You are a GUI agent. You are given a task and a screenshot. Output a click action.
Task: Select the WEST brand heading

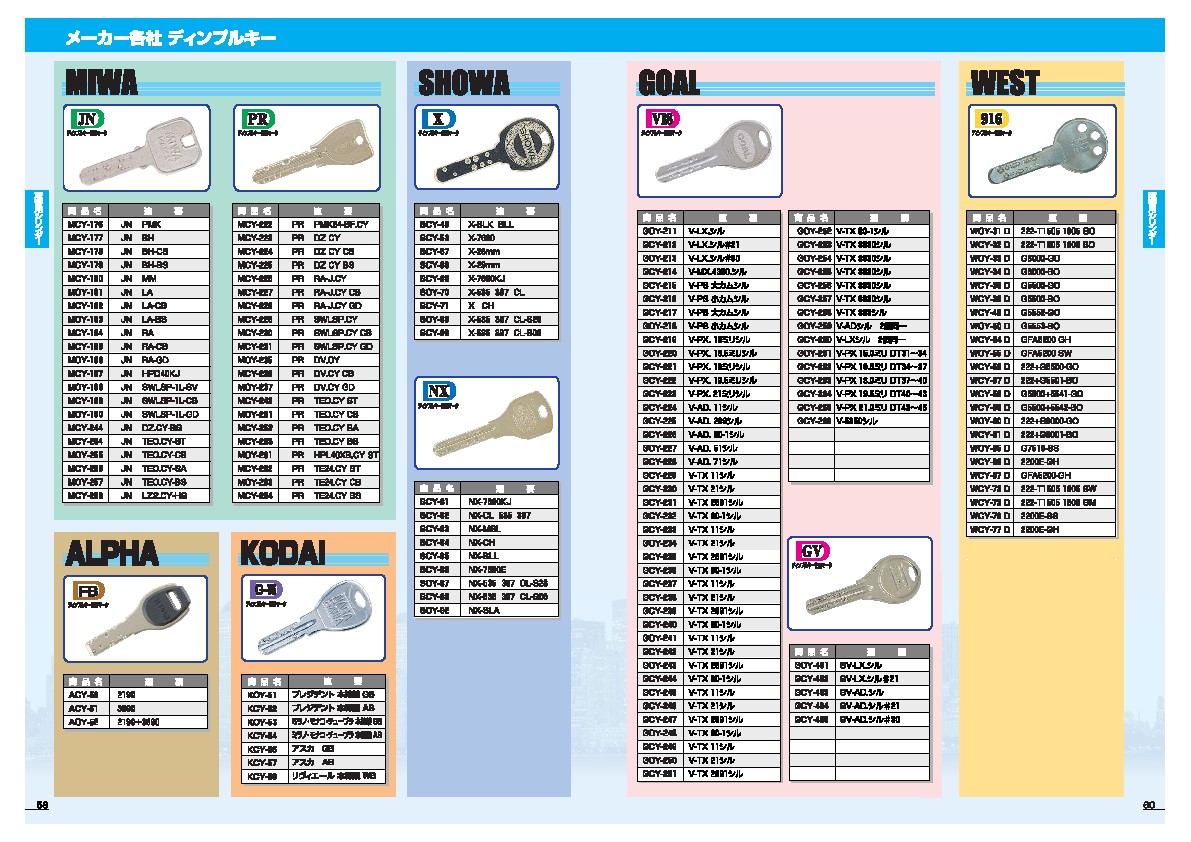[1004, 83]
